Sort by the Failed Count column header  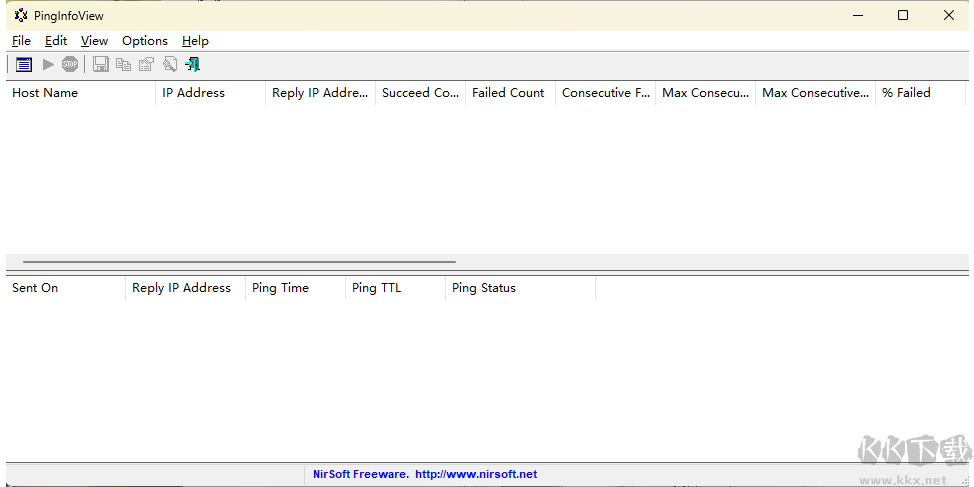(508, 93)
